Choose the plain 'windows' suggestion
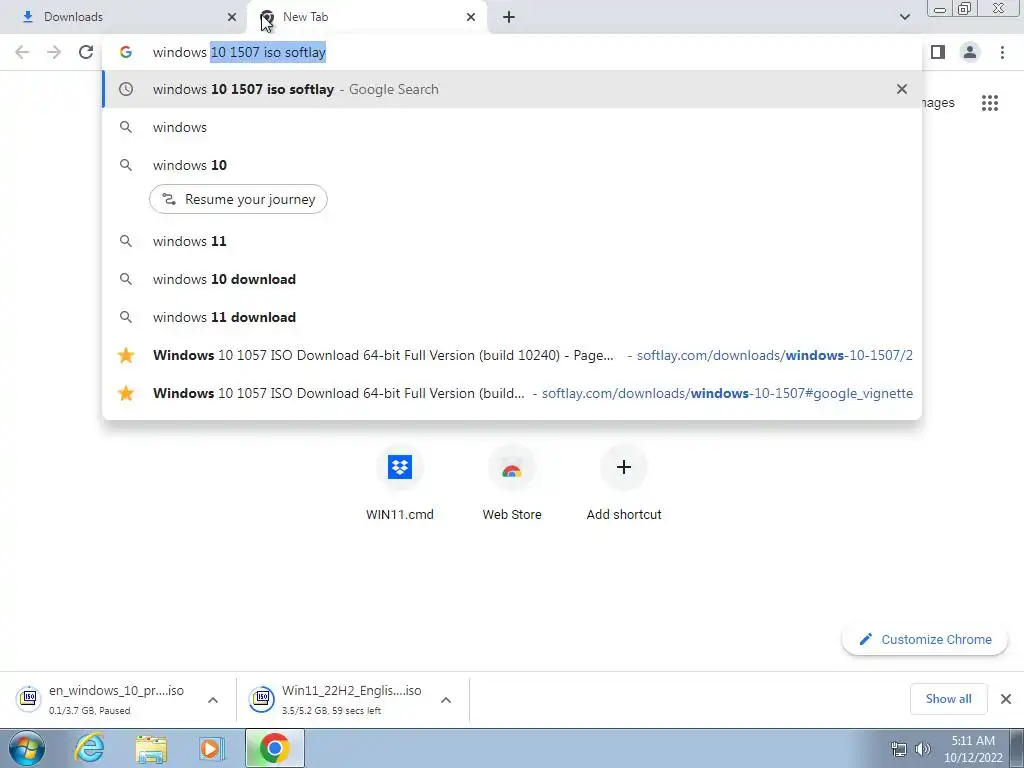Viewport: 1024px width, 768px height. 512,127
